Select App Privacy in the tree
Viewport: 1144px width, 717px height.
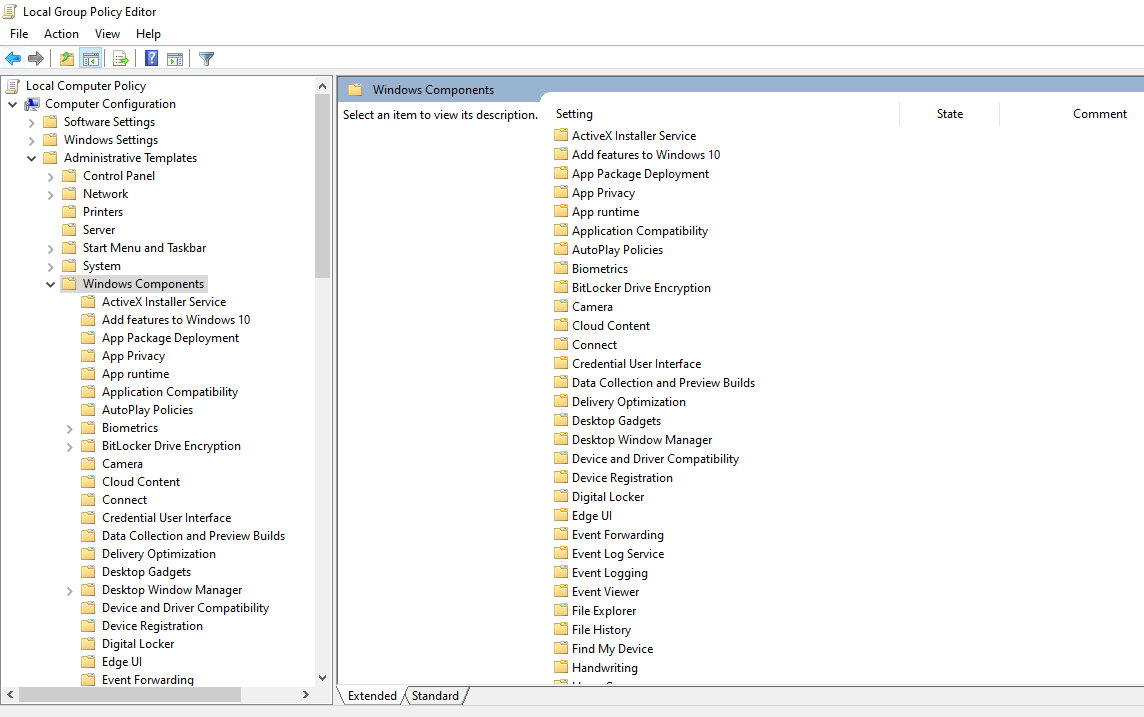point(134,356)
